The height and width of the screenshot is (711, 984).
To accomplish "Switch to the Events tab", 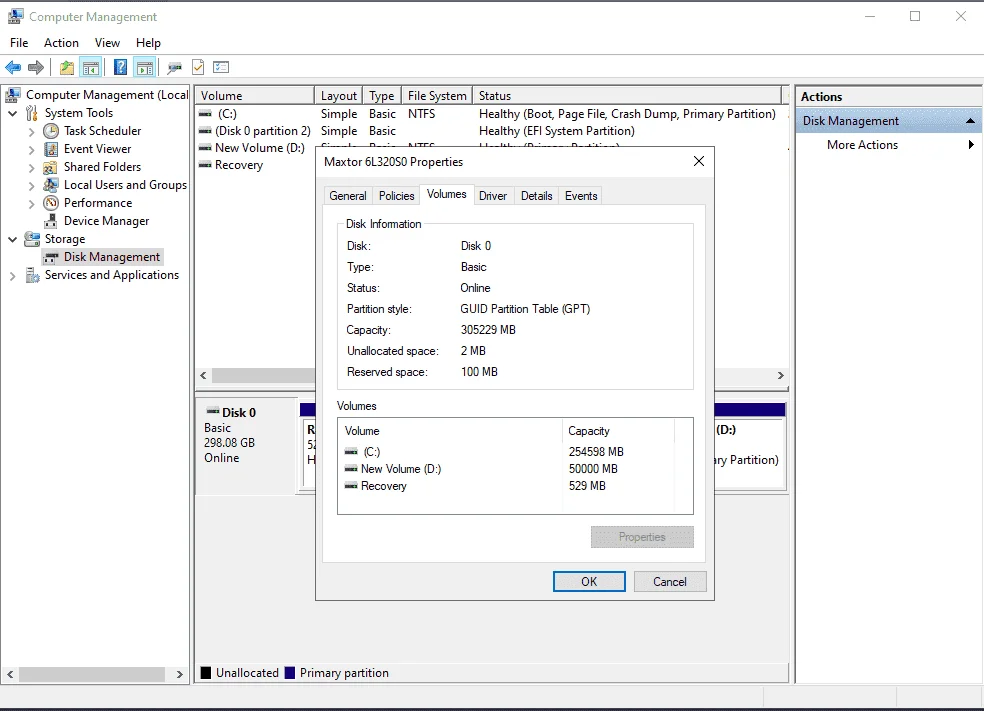I will pyautogui.click(x=581, y=196).
